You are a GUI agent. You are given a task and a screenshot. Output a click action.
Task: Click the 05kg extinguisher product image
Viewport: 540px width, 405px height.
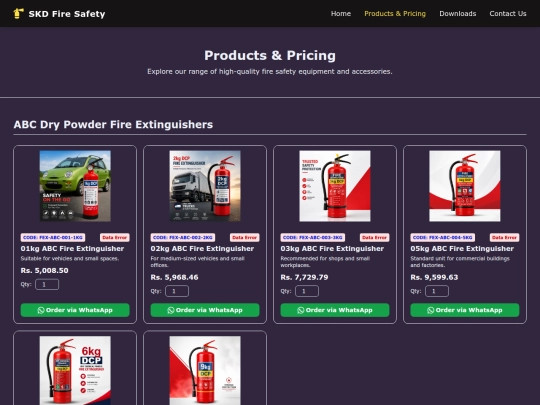click(465, 186)
